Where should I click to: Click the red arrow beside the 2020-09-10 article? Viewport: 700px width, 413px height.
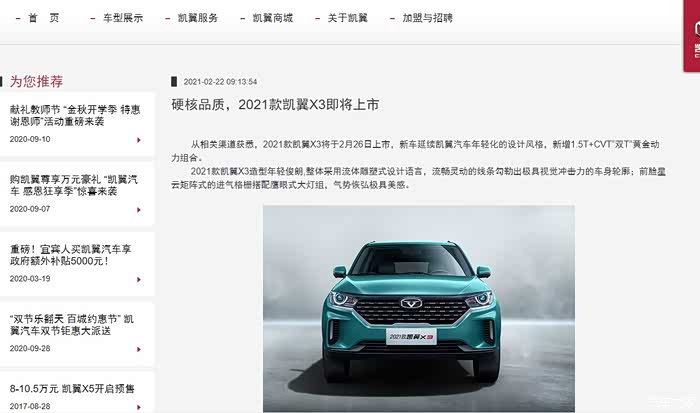point(139,140)
